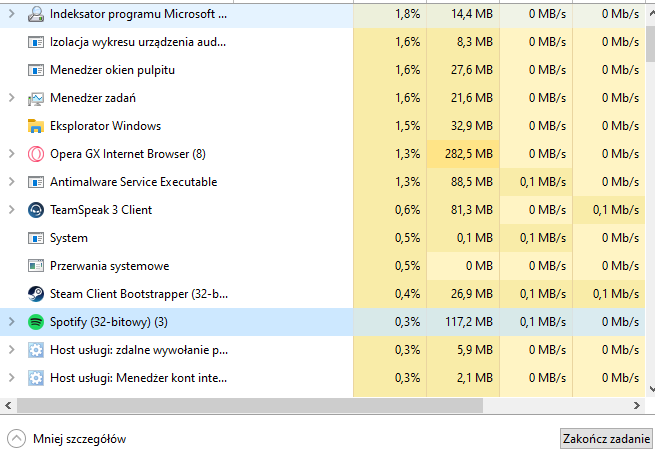
Task: Select the Steam Client Bootstrapper (32-b... name
Action: click(x=139, y=294)
